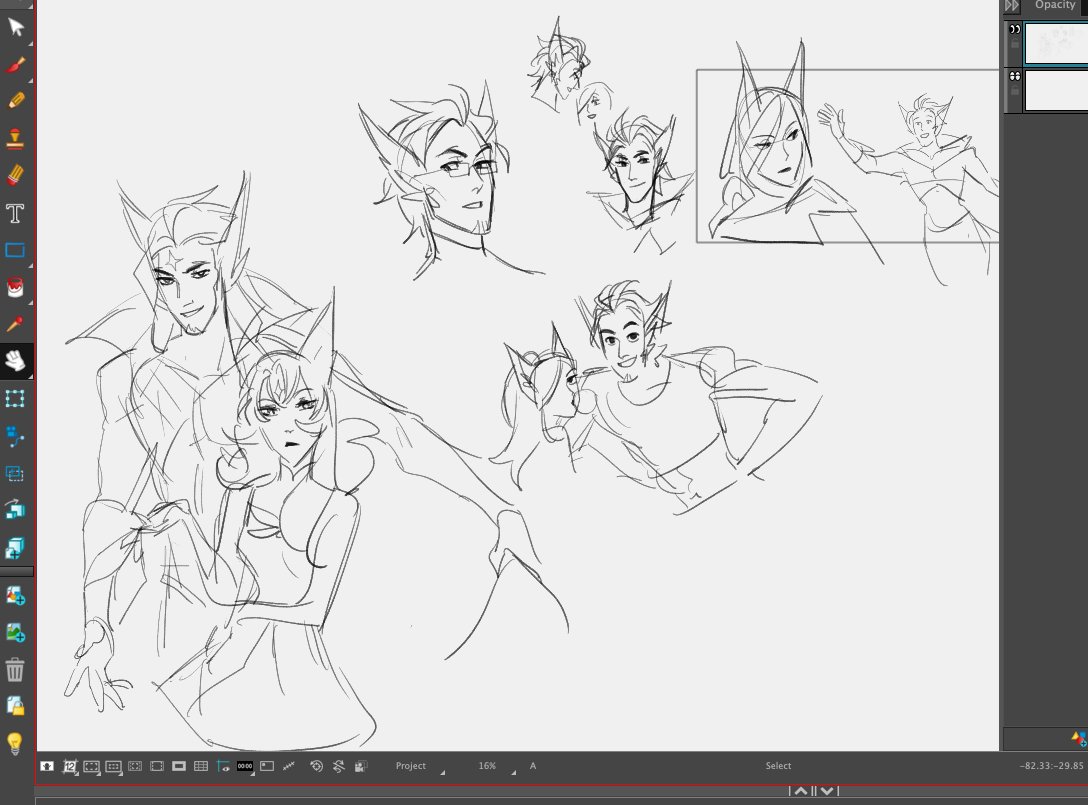Click the zigzag matte view icon
The image size is (1088, 805).
[x=289, y=766]
